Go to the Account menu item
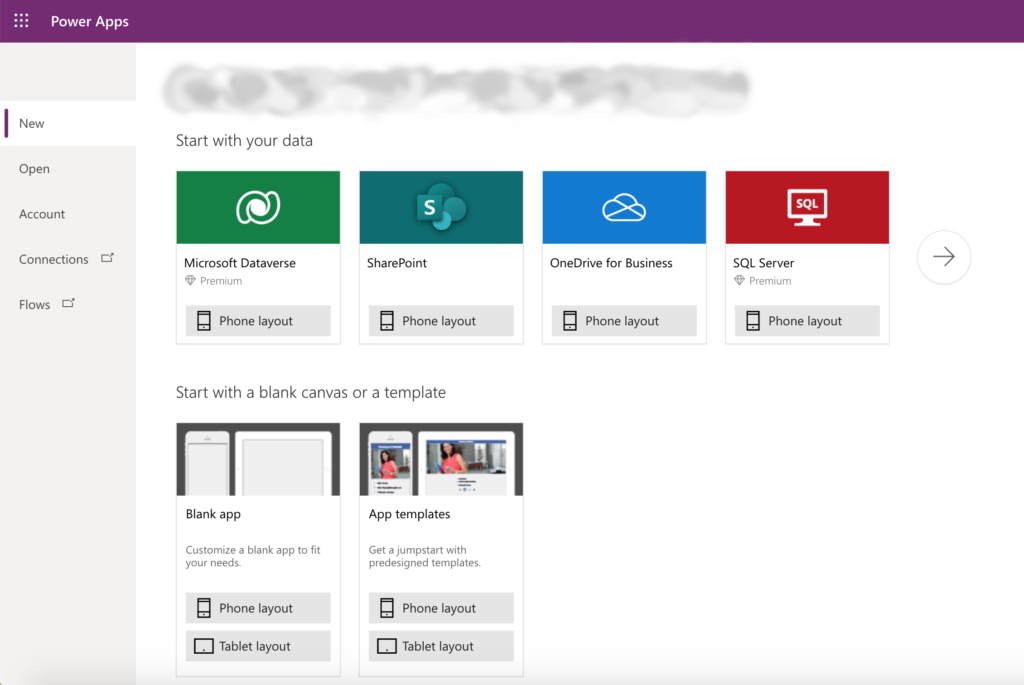 68,214
